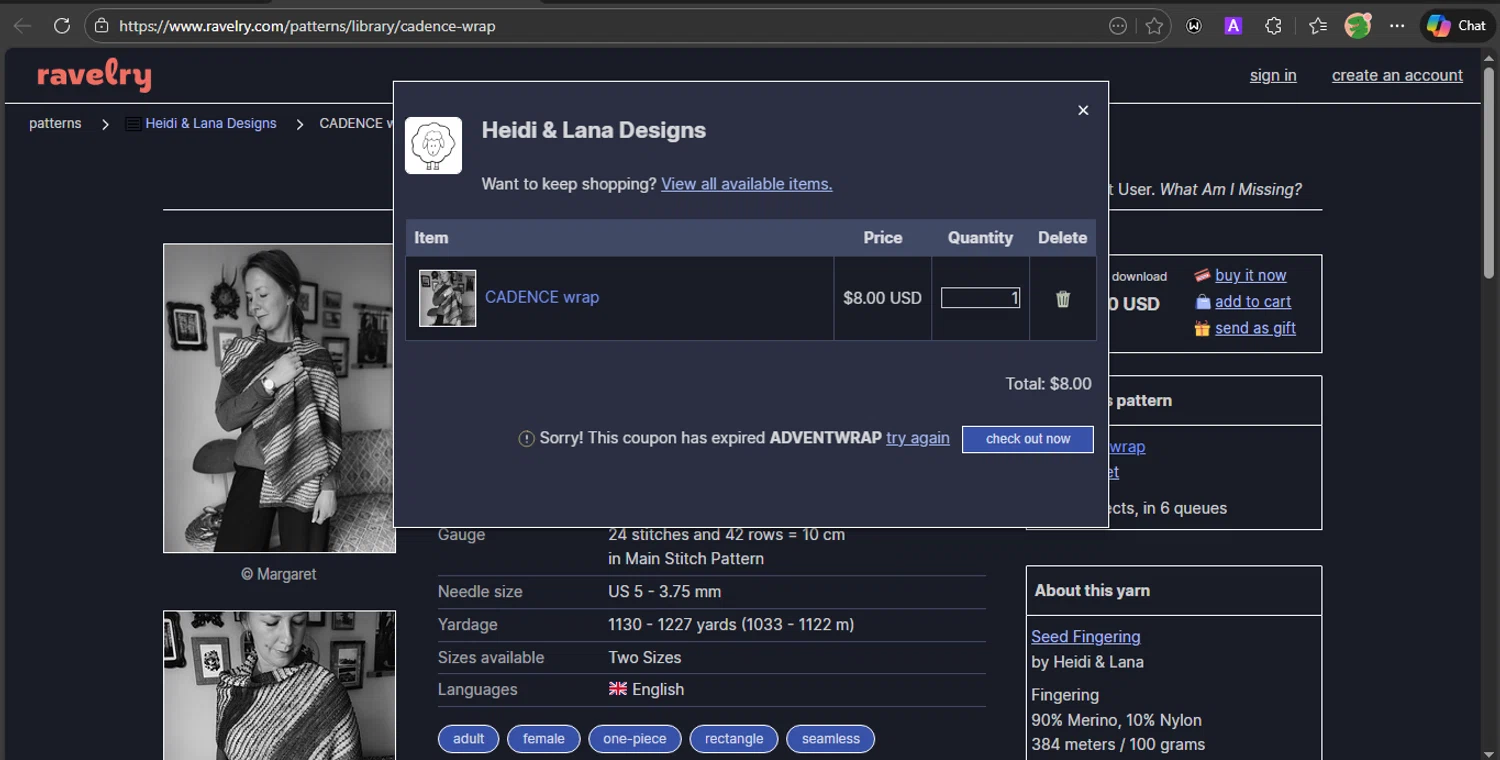Screen dimensions: 1500x760
Task: Open View all available items link
Action: click(x=746, y=184)
